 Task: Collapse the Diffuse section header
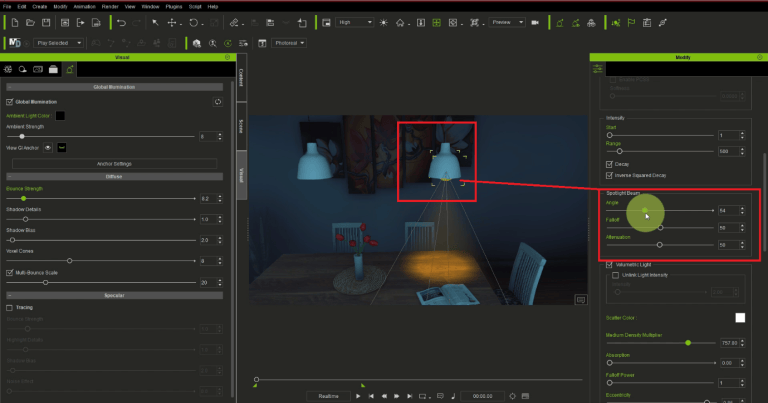coord(114,176)
